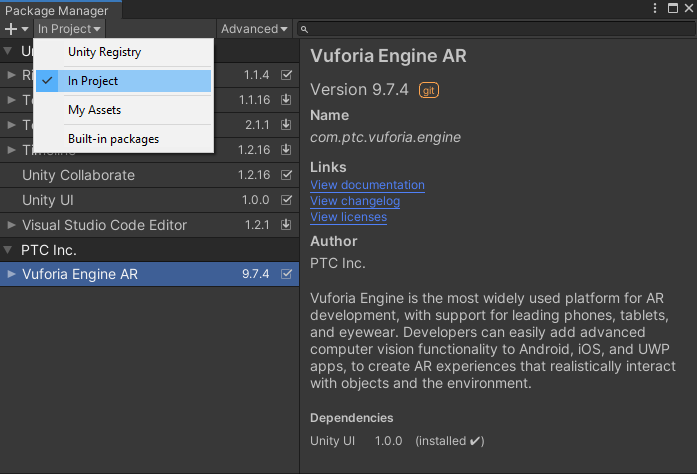Click the installed checkmark on Vuforia Engine AR
The width and height of the screenshot is (697, 474).
(x=287, y=274)
